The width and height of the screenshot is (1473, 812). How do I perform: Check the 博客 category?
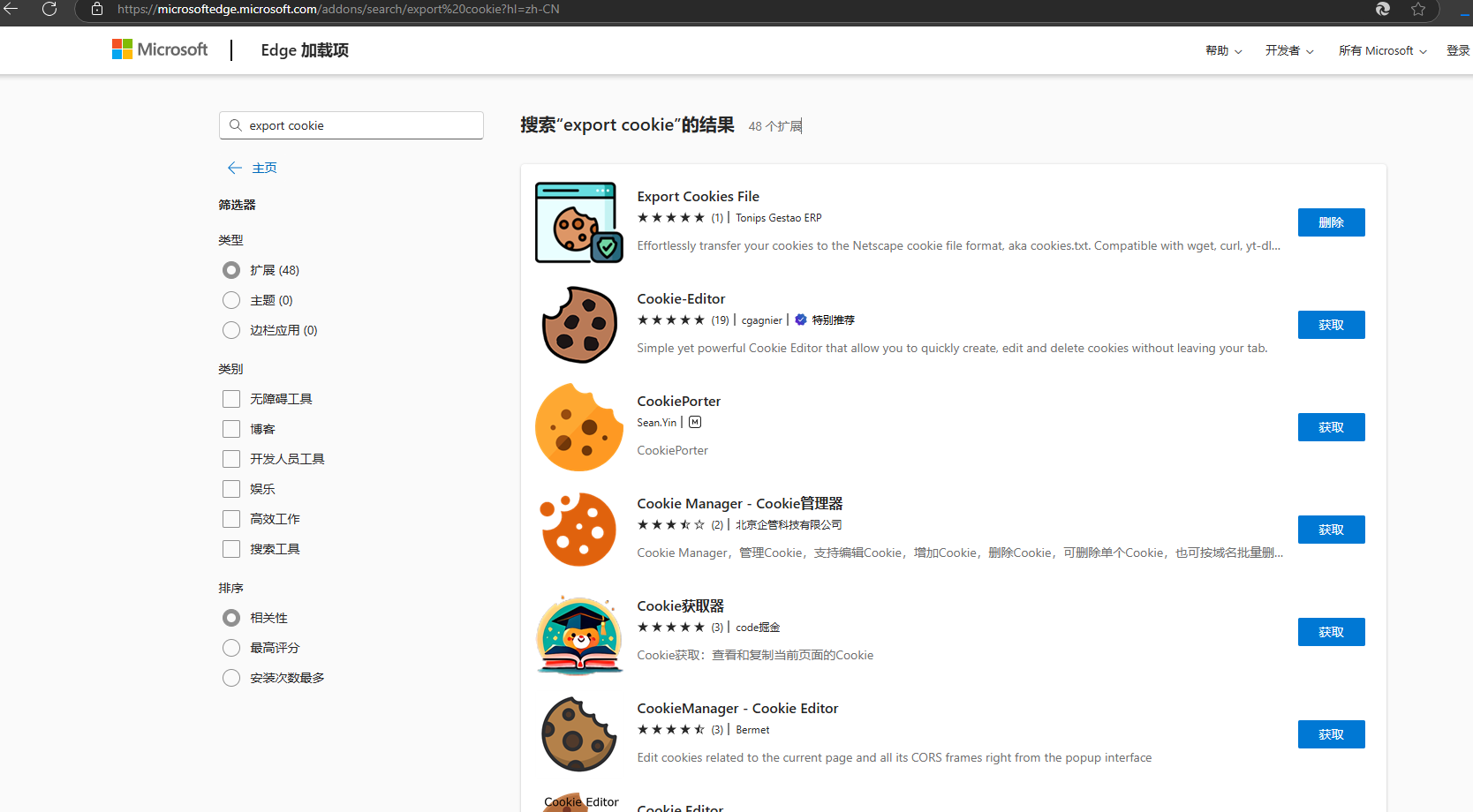[231, 429]
